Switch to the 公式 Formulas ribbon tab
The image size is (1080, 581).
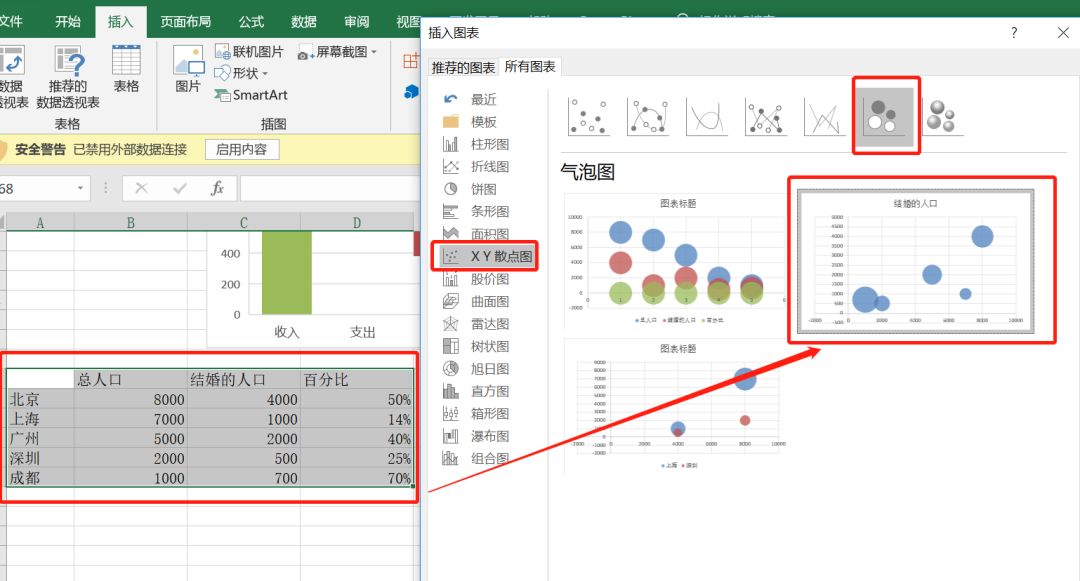tap(251, 21)
